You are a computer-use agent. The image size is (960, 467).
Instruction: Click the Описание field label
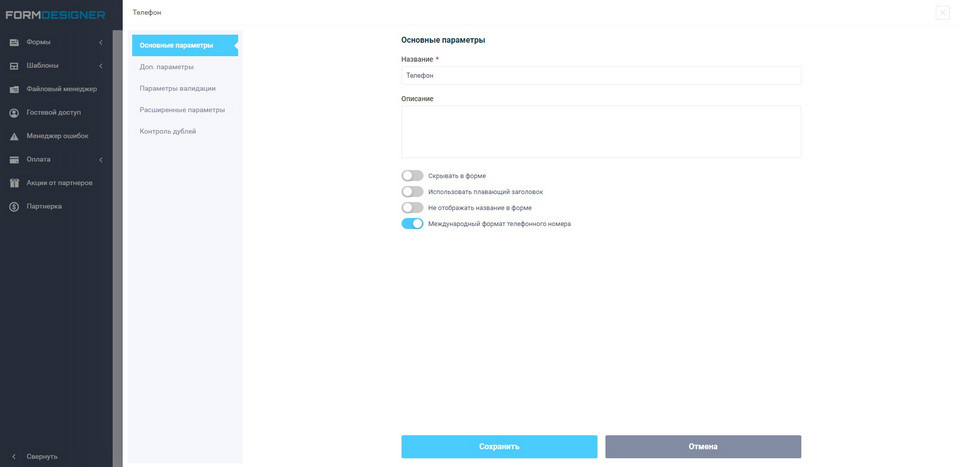pyautogui.click(x=418, y=99)
